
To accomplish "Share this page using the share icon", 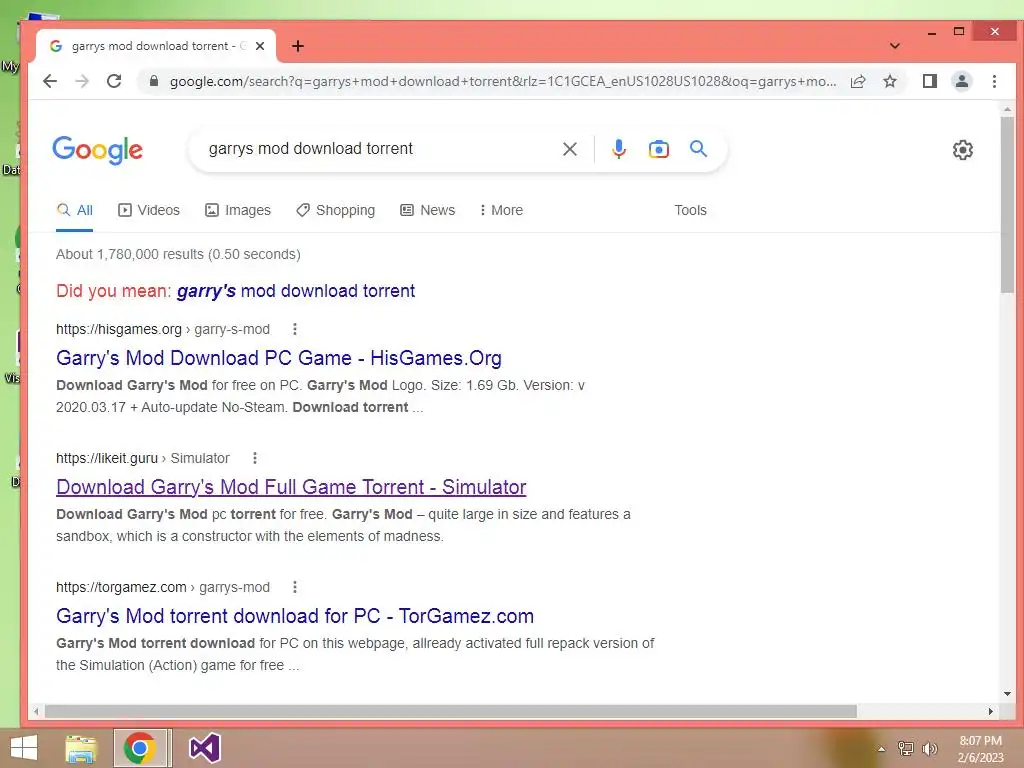I will tap(858, 81).
